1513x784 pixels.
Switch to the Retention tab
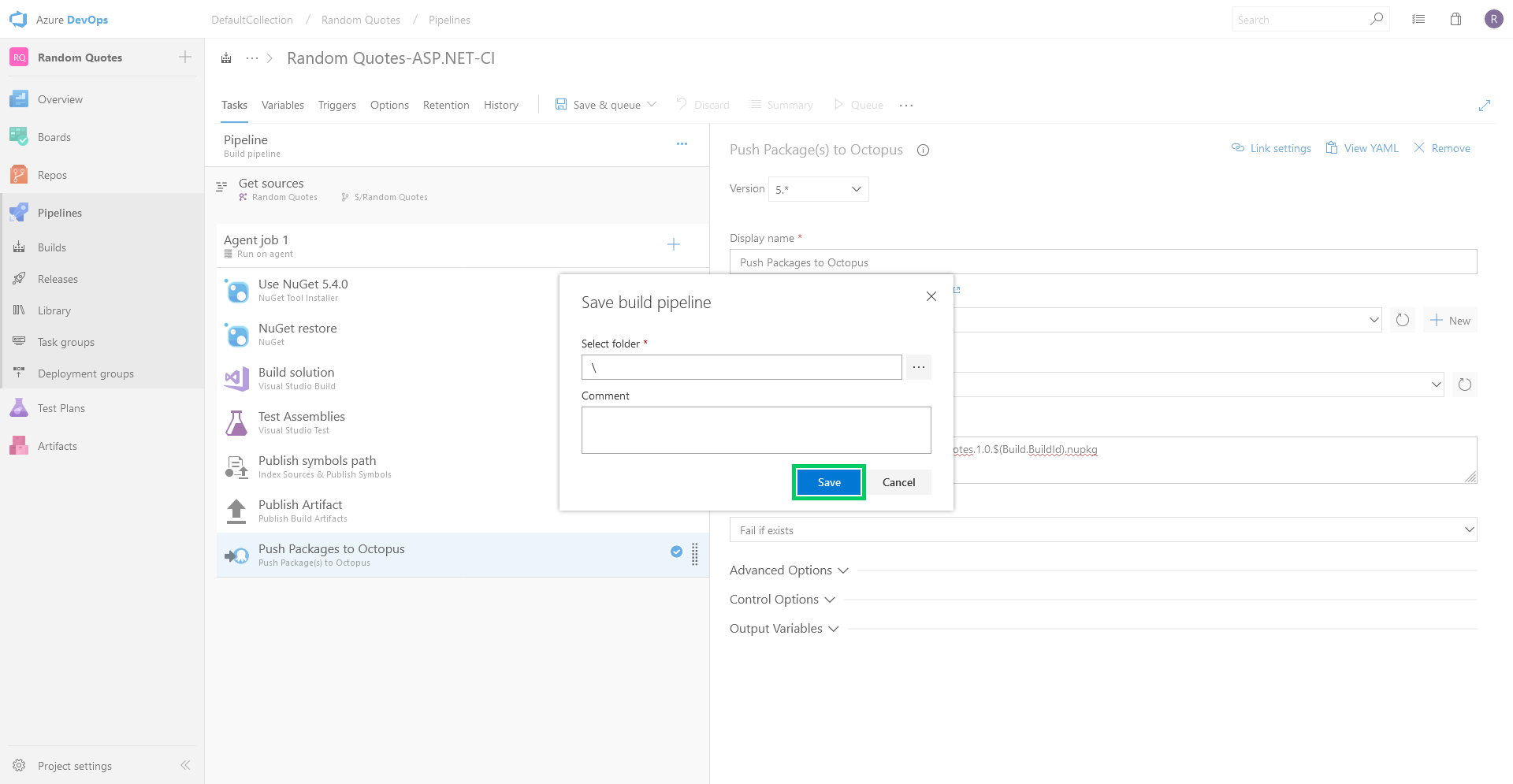(x=446, y=105)
